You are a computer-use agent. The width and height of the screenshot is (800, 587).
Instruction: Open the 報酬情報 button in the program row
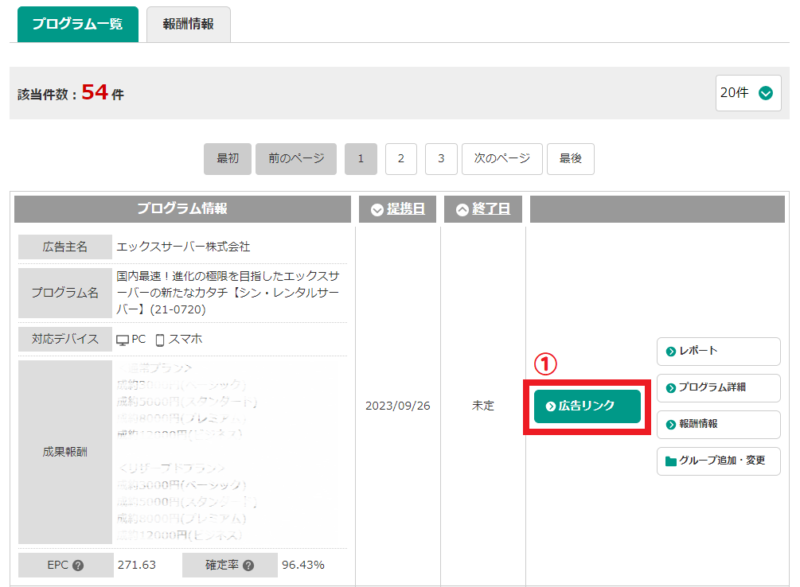717,424
